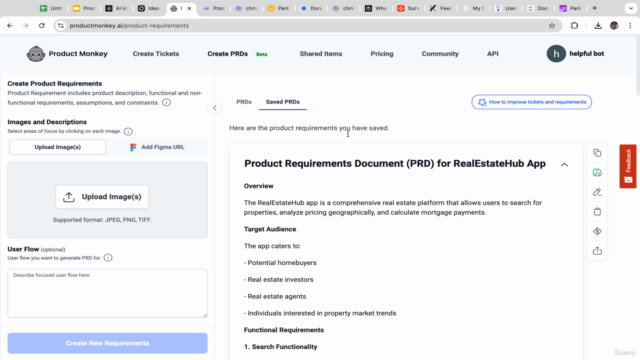Switch to the Surv browser tab
Screen dimensions: 640x360
tap(409, 8)
